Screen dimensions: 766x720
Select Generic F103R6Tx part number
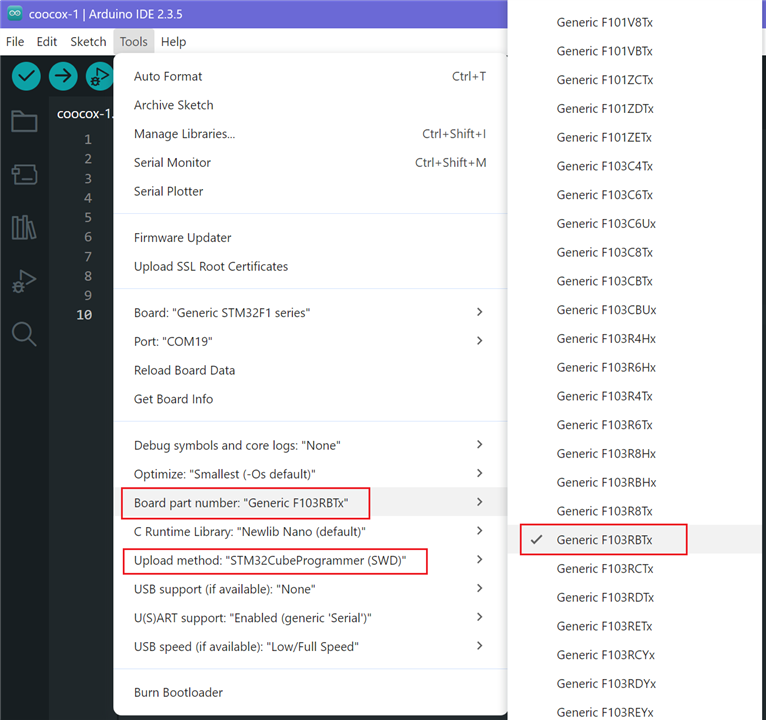point(634,425)
